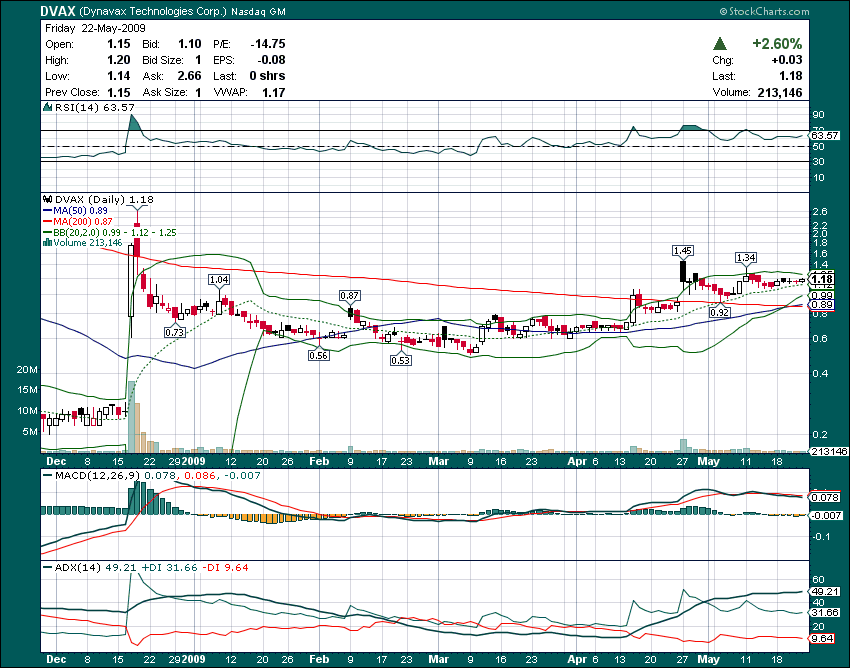This screenshot has height=668, width=850.
Task: Click the High value 1.20
Action: (x=119, y=60)
